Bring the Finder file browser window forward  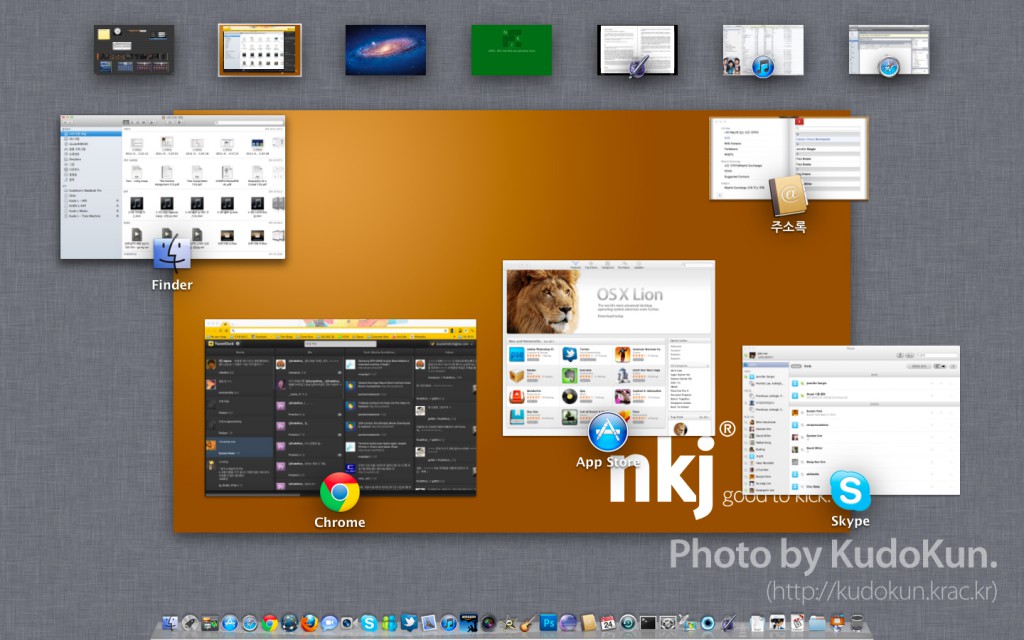click(173, 187)
